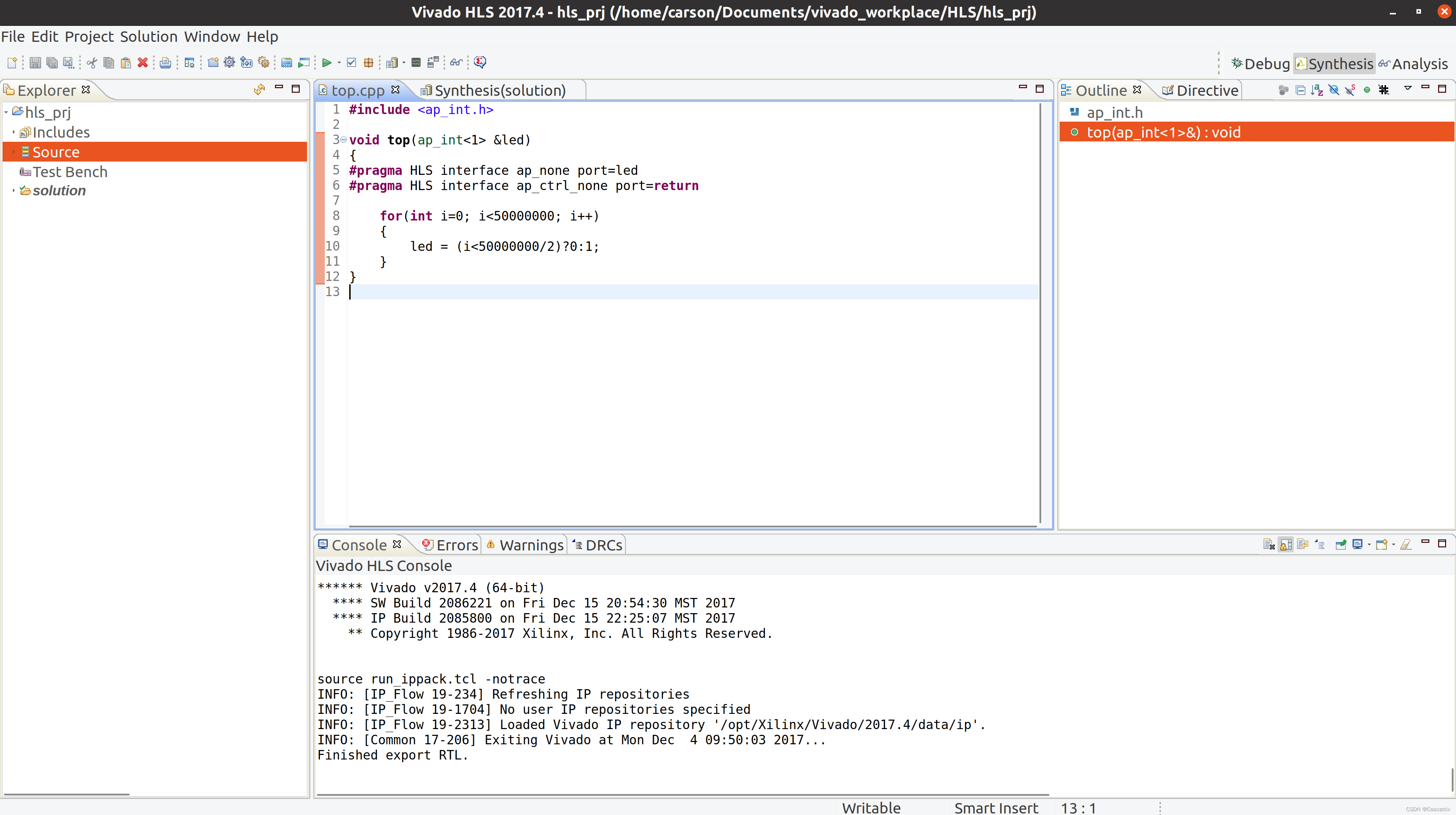This screenshot has height=815, width=1456.
Task: Open the Edit menu
Action: pos(45,37)
